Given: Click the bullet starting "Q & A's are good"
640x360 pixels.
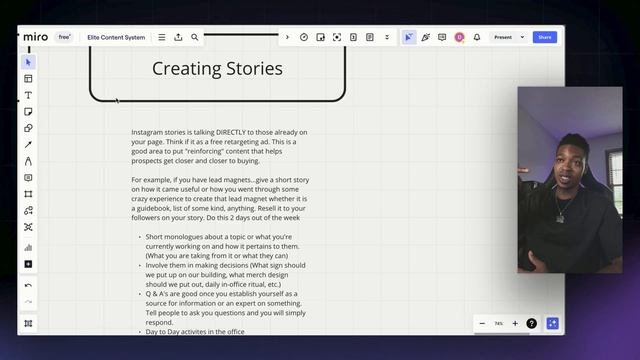Looking at the screenshot, I should pos(226,308).
